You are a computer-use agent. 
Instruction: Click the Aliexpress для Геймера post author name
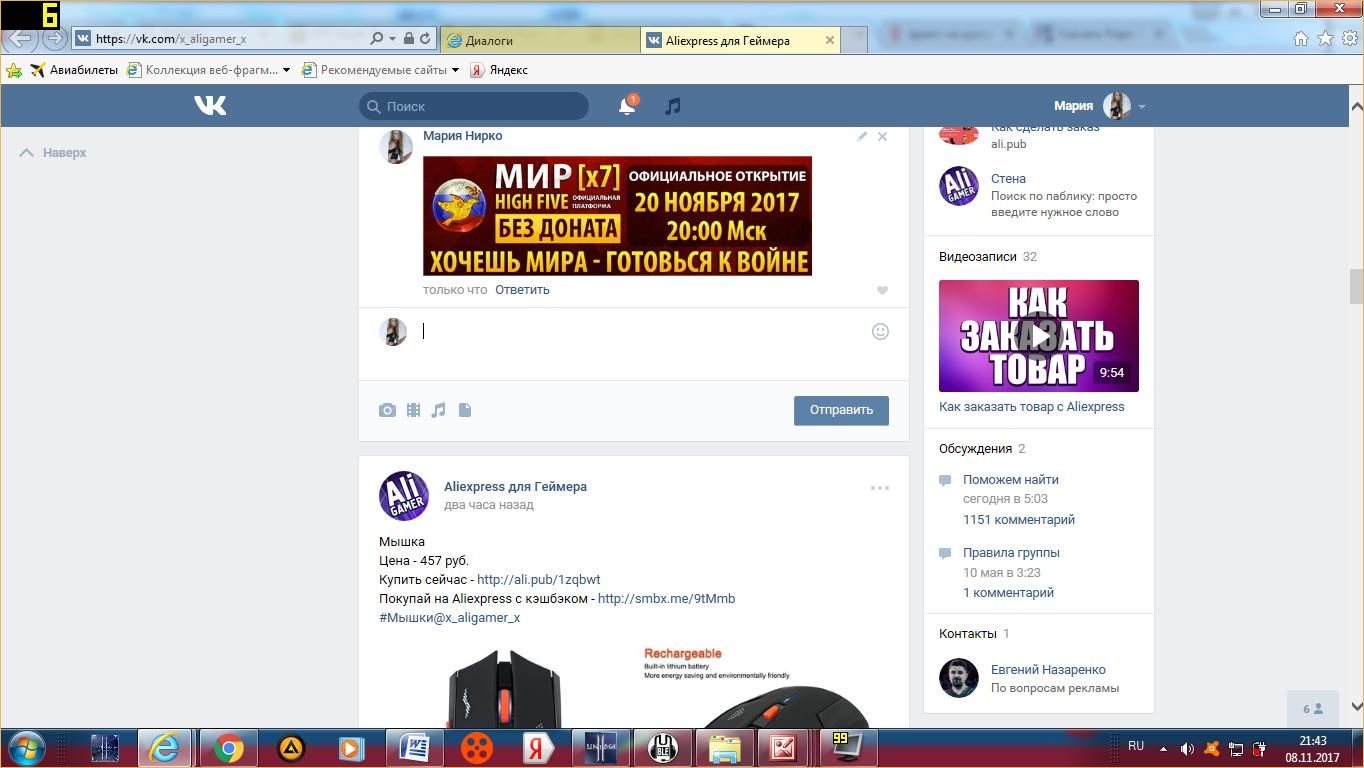(515, 487)
